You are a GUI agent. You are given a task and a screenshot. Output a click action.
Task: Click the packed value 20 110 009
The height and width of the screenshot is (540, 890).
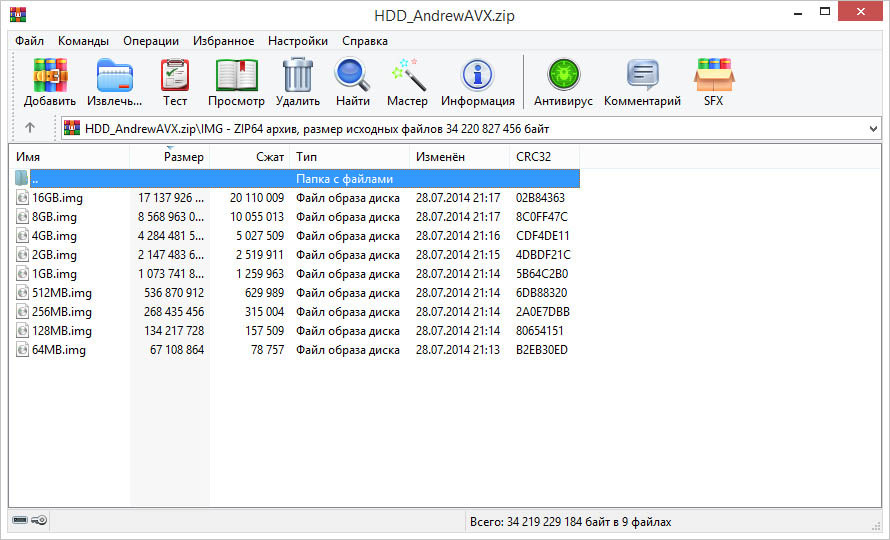pyautogui.click(x=257, y=198)
